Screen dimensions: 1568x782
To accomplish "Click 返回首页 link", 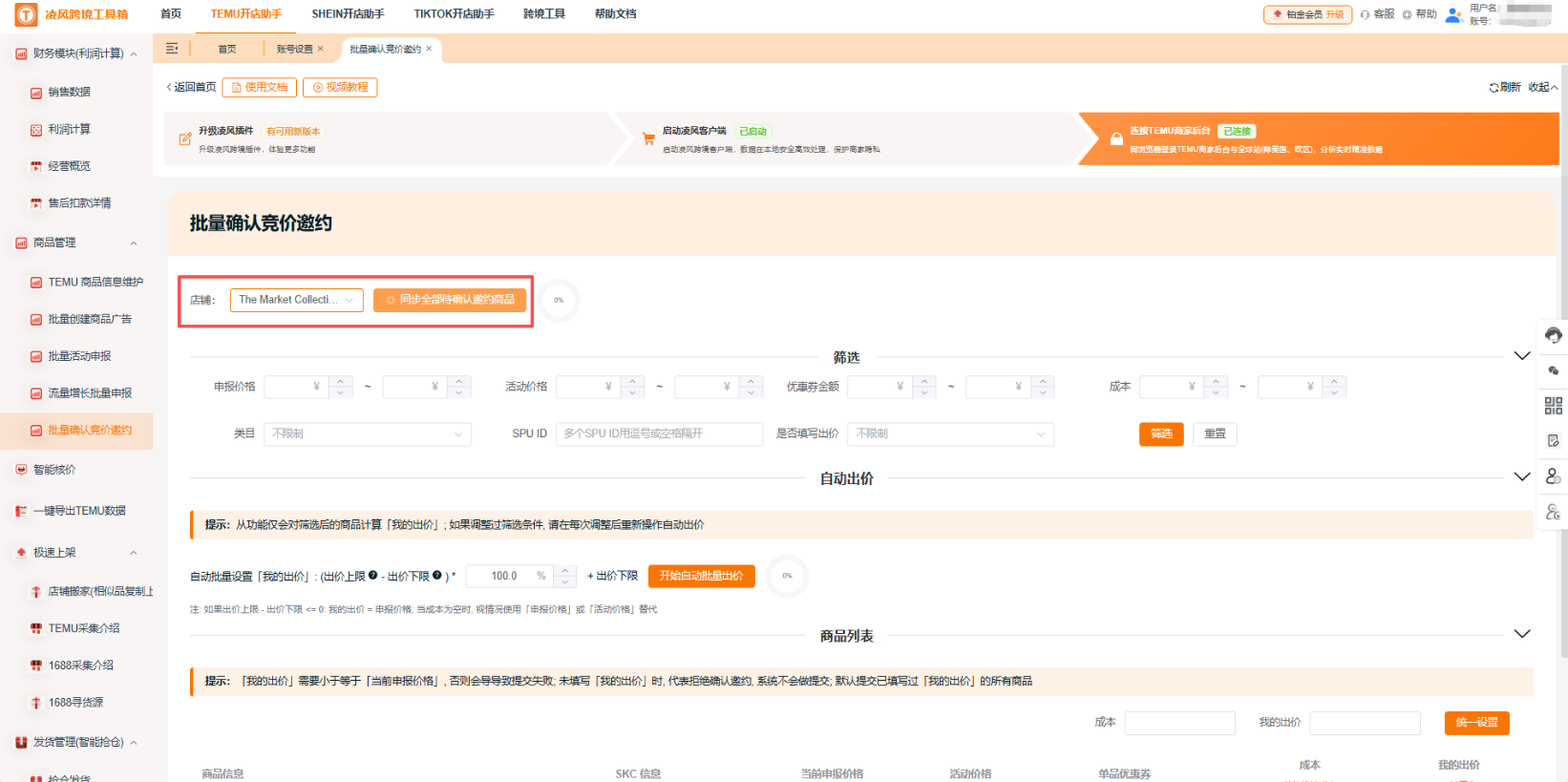I will click(x=191, y=87).
